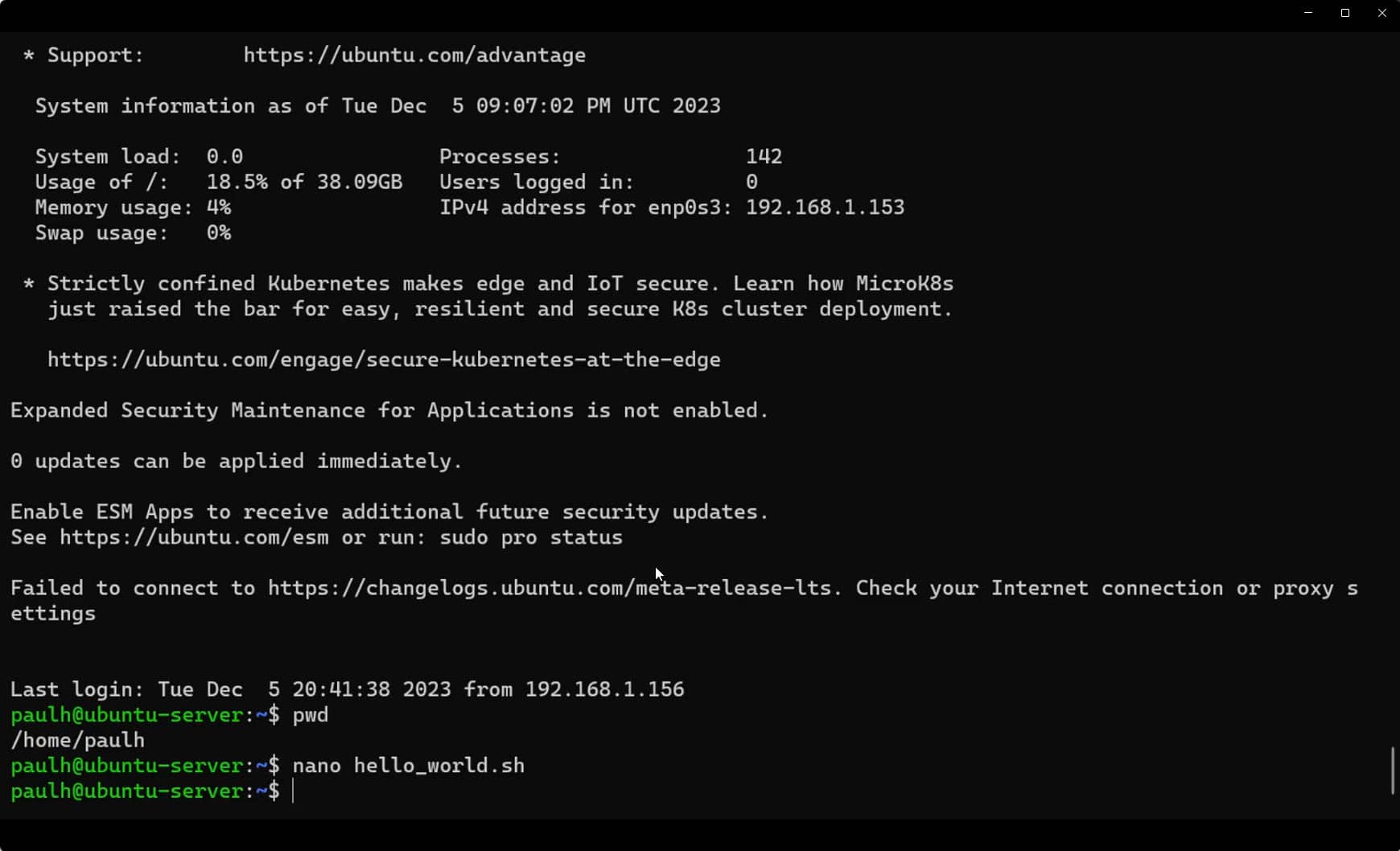Viewport: 1400px width, 851px height.
Task: Click the ubuntu.com/advantage support link
Action: click(414, 55)
